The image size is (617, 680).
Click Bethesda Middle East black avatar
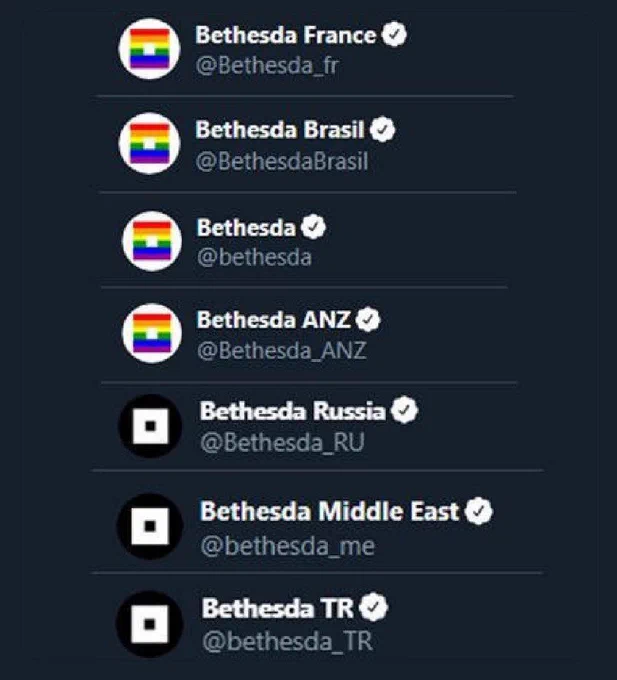coord(150,526)
